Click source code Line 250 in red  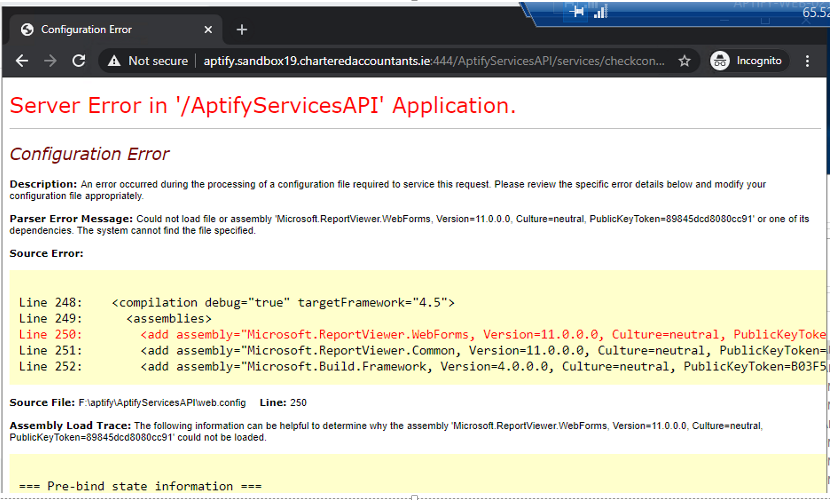(422, 334)
